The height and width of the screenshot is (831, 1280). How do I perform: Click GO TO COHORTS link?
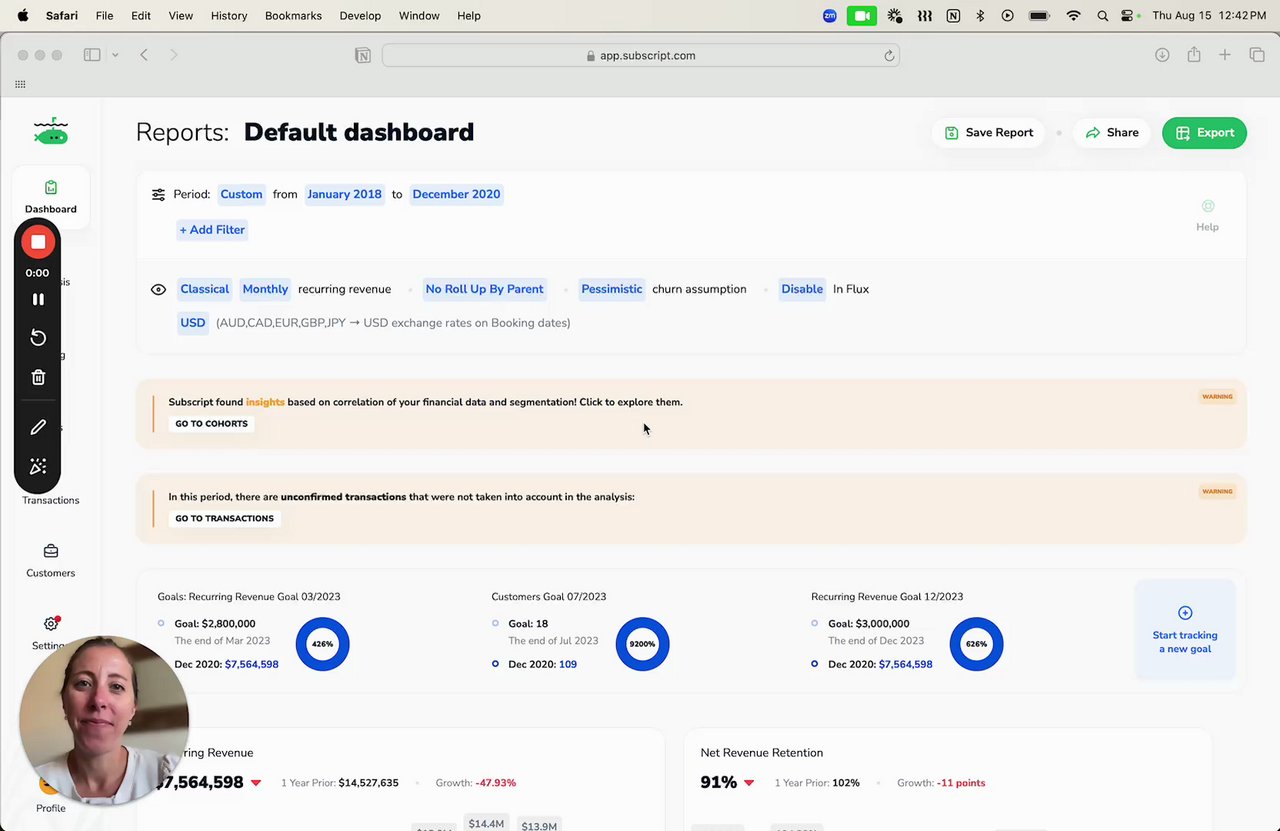coord(211,424)
